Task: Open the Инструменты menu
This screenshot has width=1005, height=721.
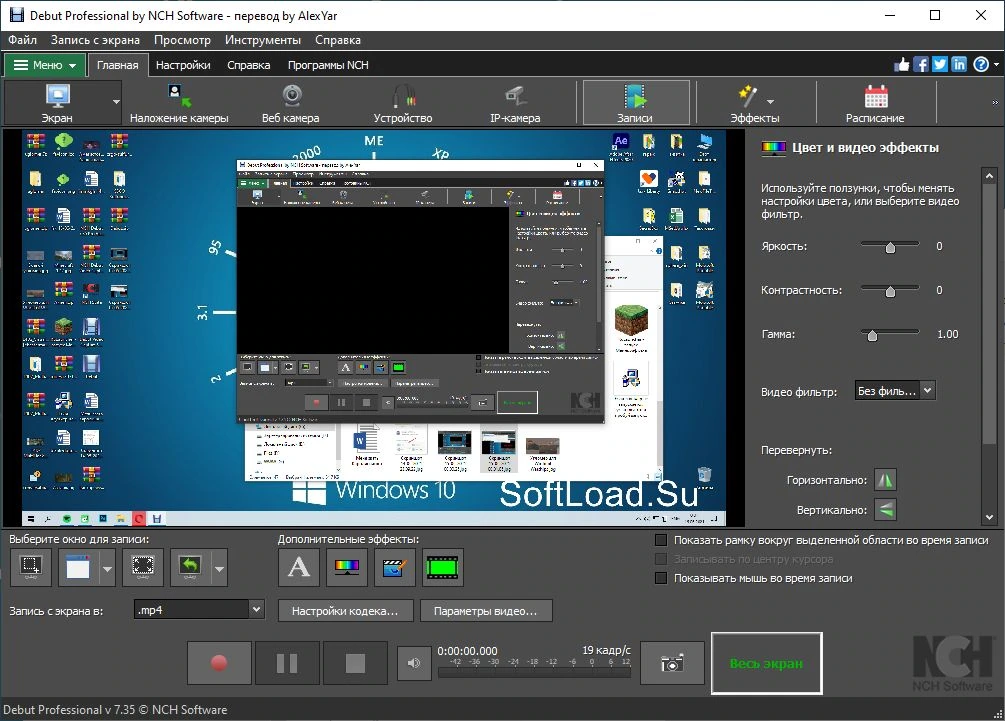Action: pos(263,40)
